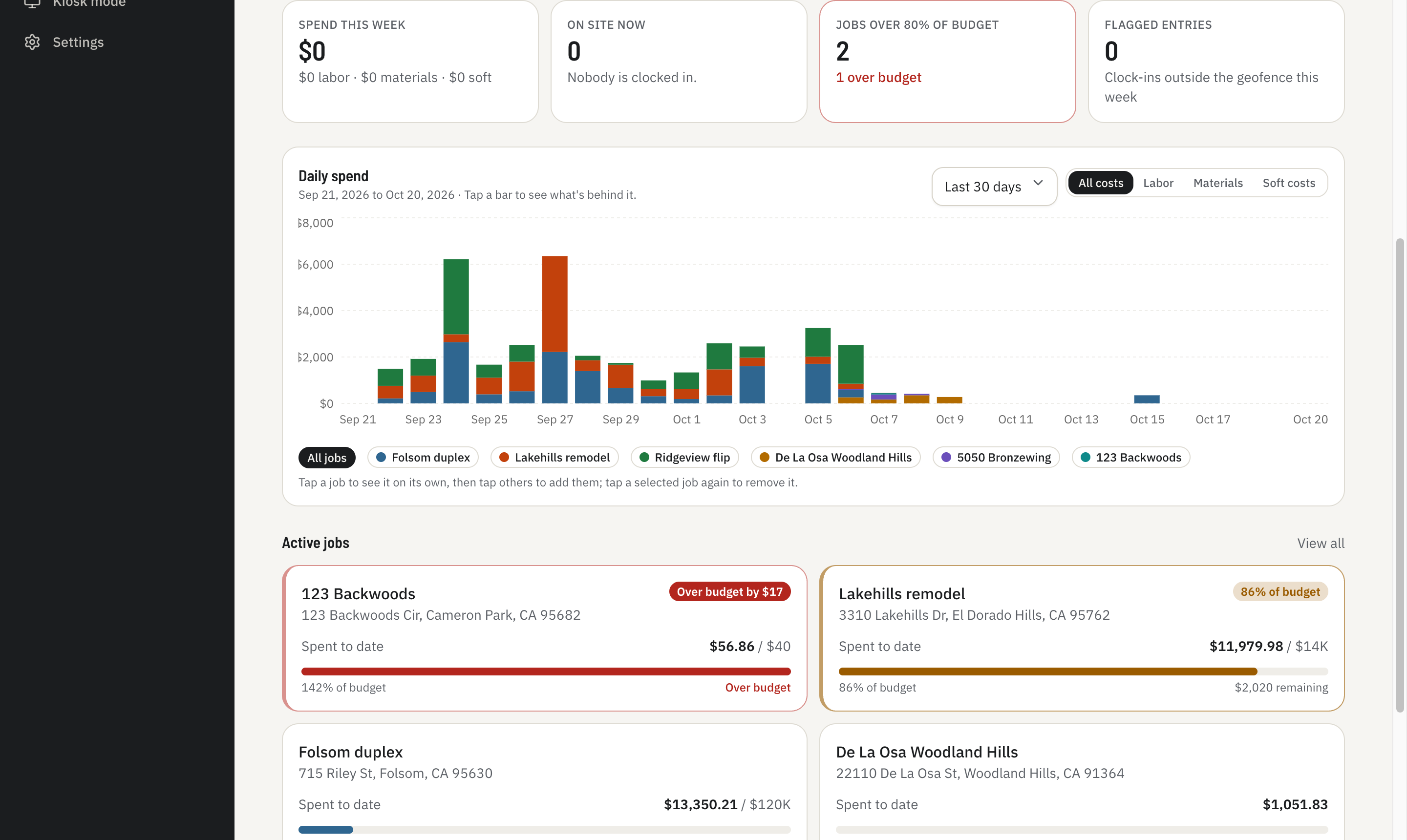Open the On site now summary card

[679, 61]
